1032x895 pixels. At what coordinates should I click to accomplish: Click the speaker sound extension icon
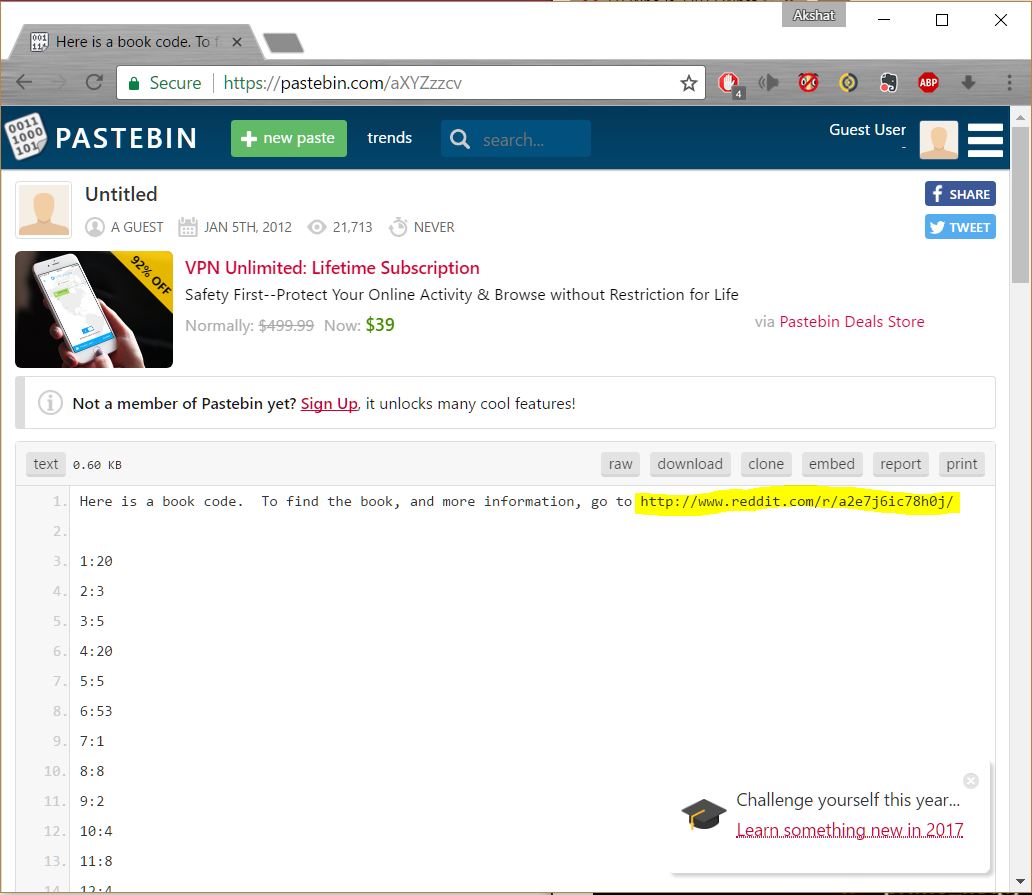tap(768, 83)
